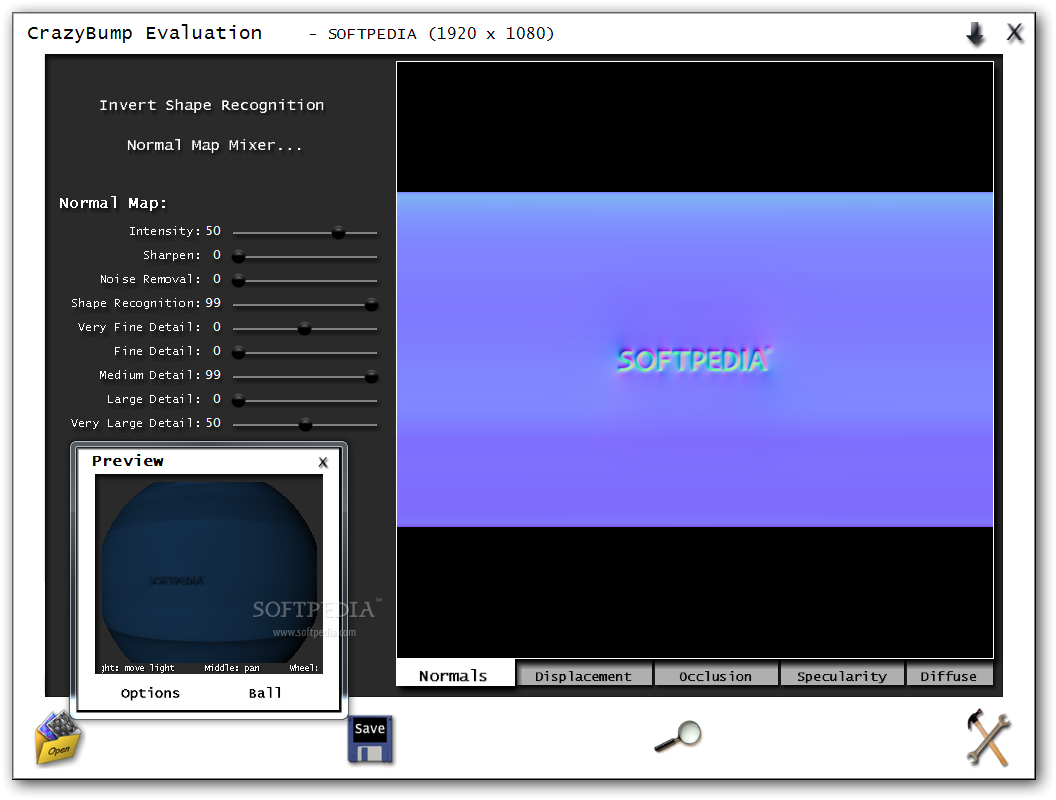Click the Very Fine Detail: label
Image resolution: width=1056 pixels, height=800 pixels.
139,327
